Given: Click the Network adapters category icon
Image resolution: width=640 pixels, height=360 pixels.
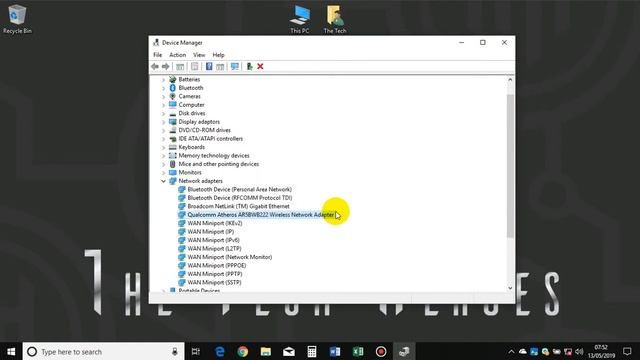Looking at the screenshot, I should tap(173, 181).
